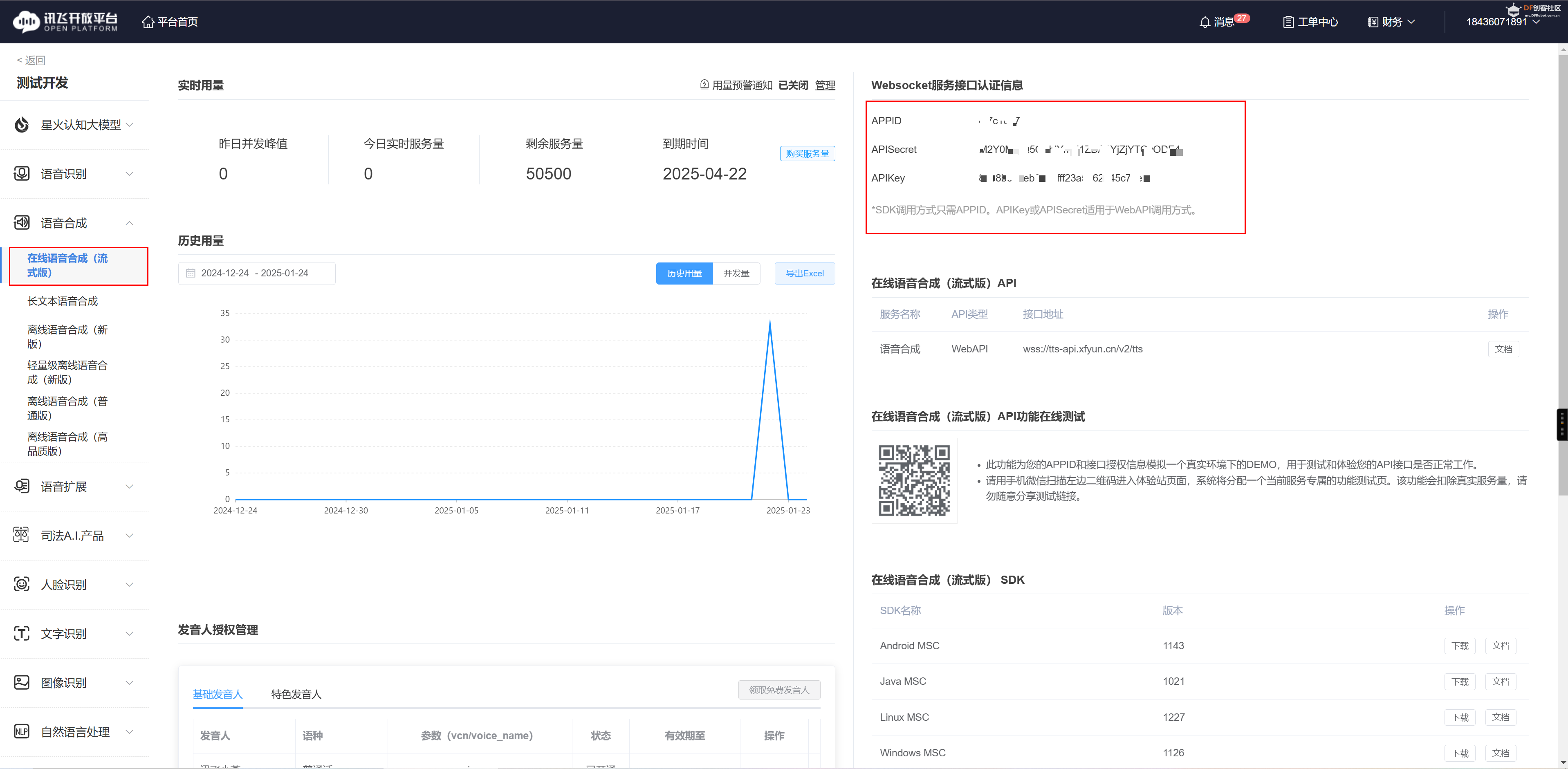The image size is (1568, 769).
Task: Click the APPID value field
Action: (x=999, y=121)
